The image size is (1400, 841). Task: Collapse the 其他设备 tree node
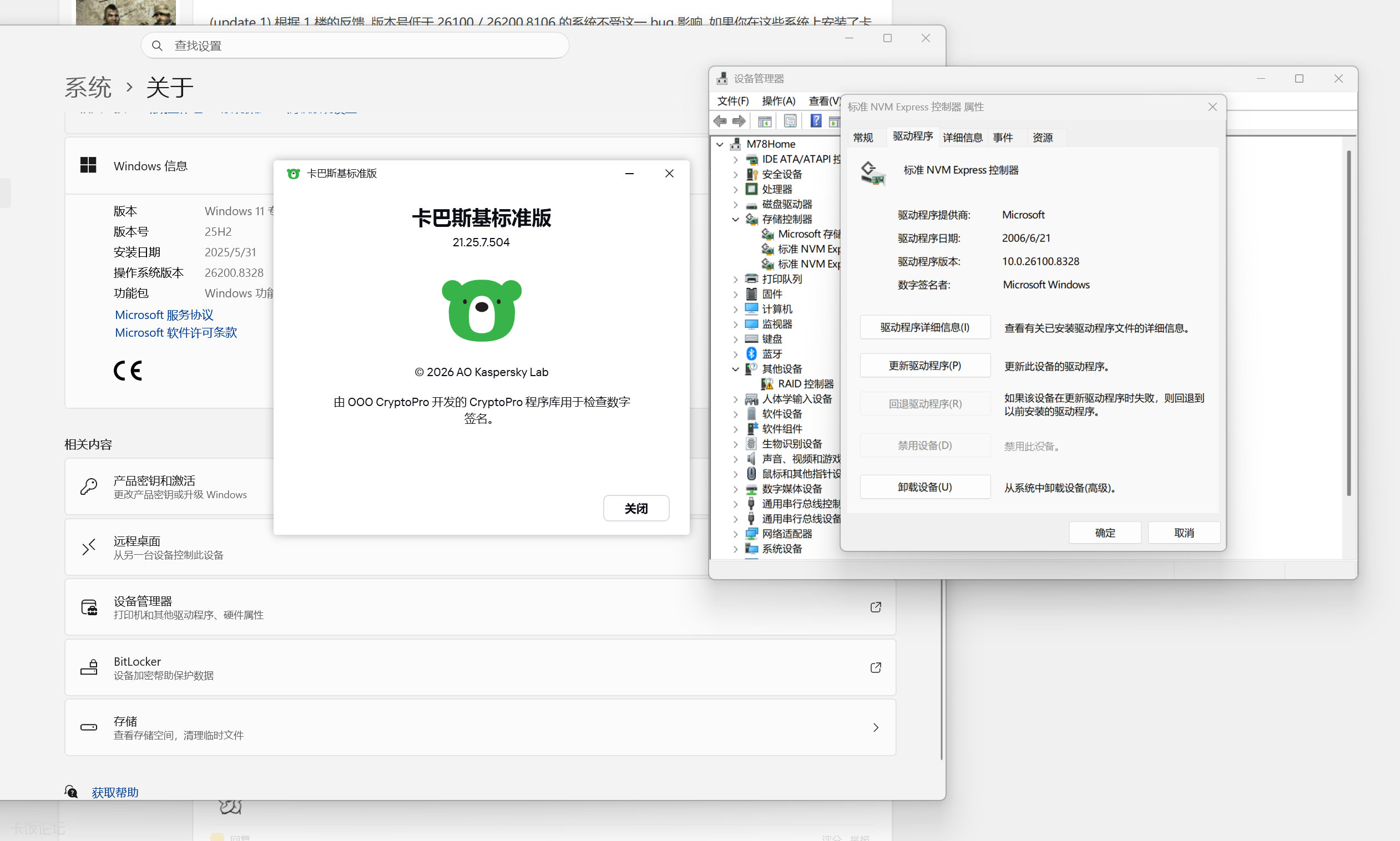736,369
